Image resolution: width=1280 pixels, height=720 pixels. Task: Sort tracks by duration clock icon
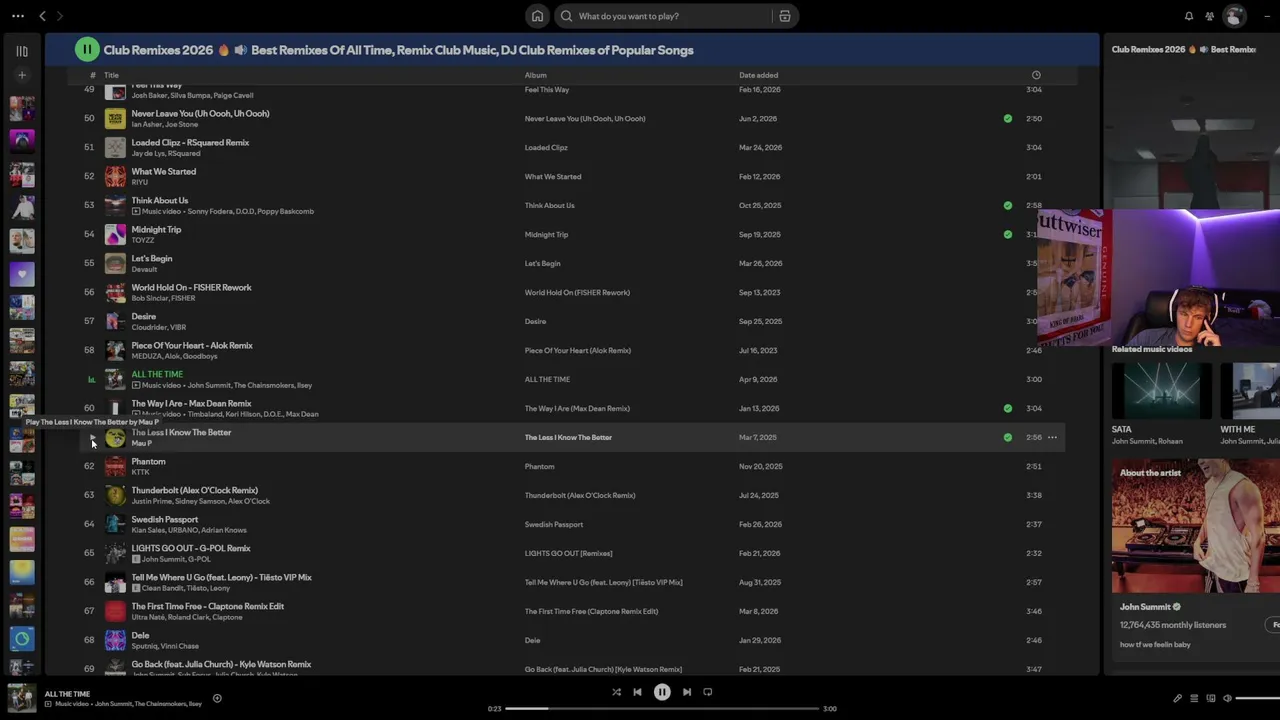point(1036,75)
